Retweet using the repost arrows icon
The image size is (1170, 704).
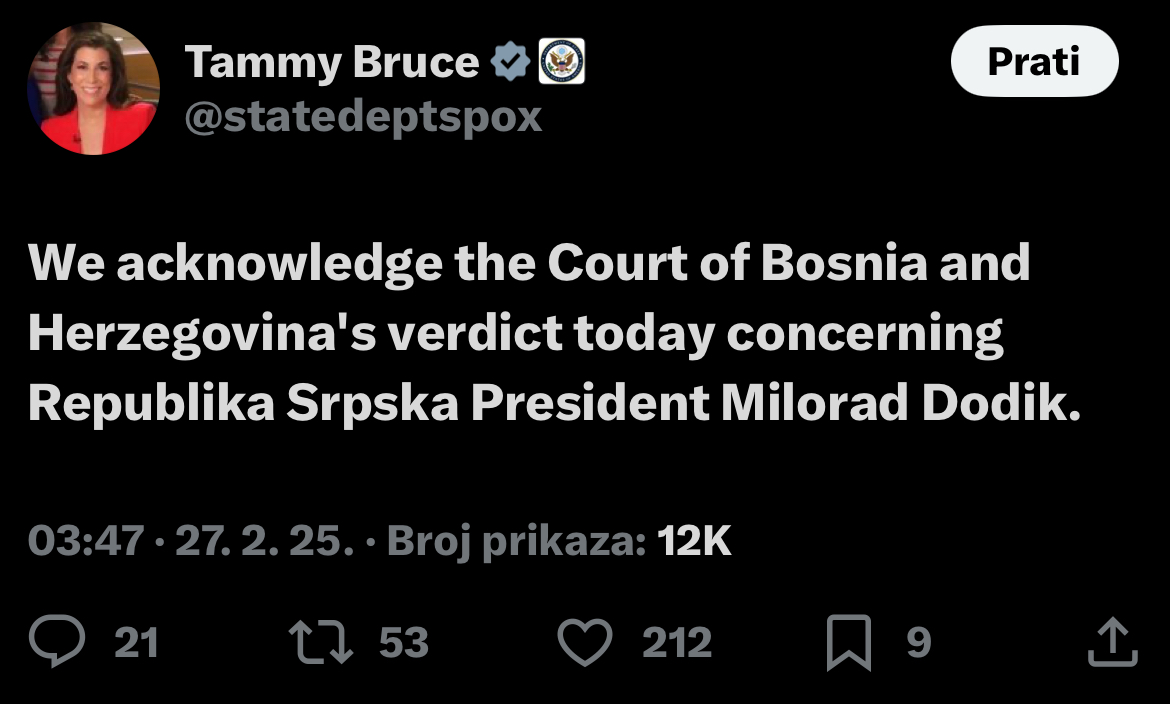pyautogui.click(x=321, y=641)
